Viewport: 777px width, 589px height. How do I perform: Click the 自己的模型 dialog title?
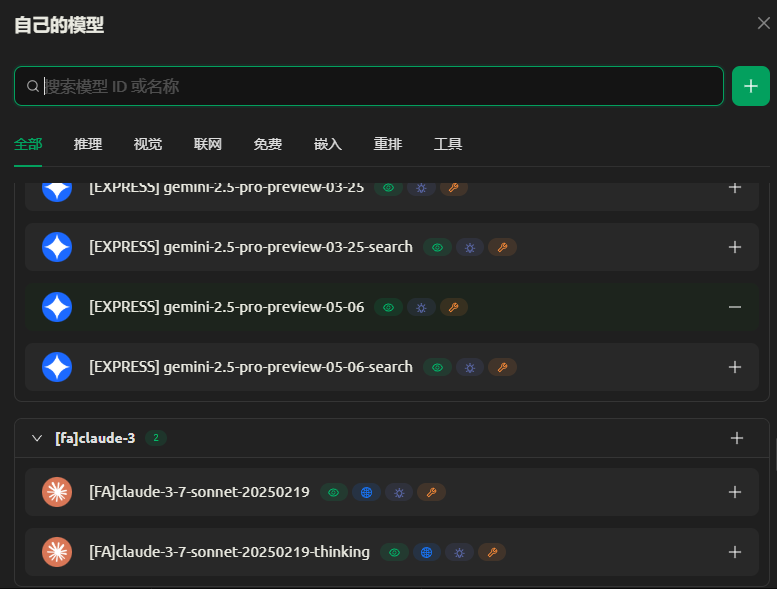pyautogui.click(x=59, y=25)
